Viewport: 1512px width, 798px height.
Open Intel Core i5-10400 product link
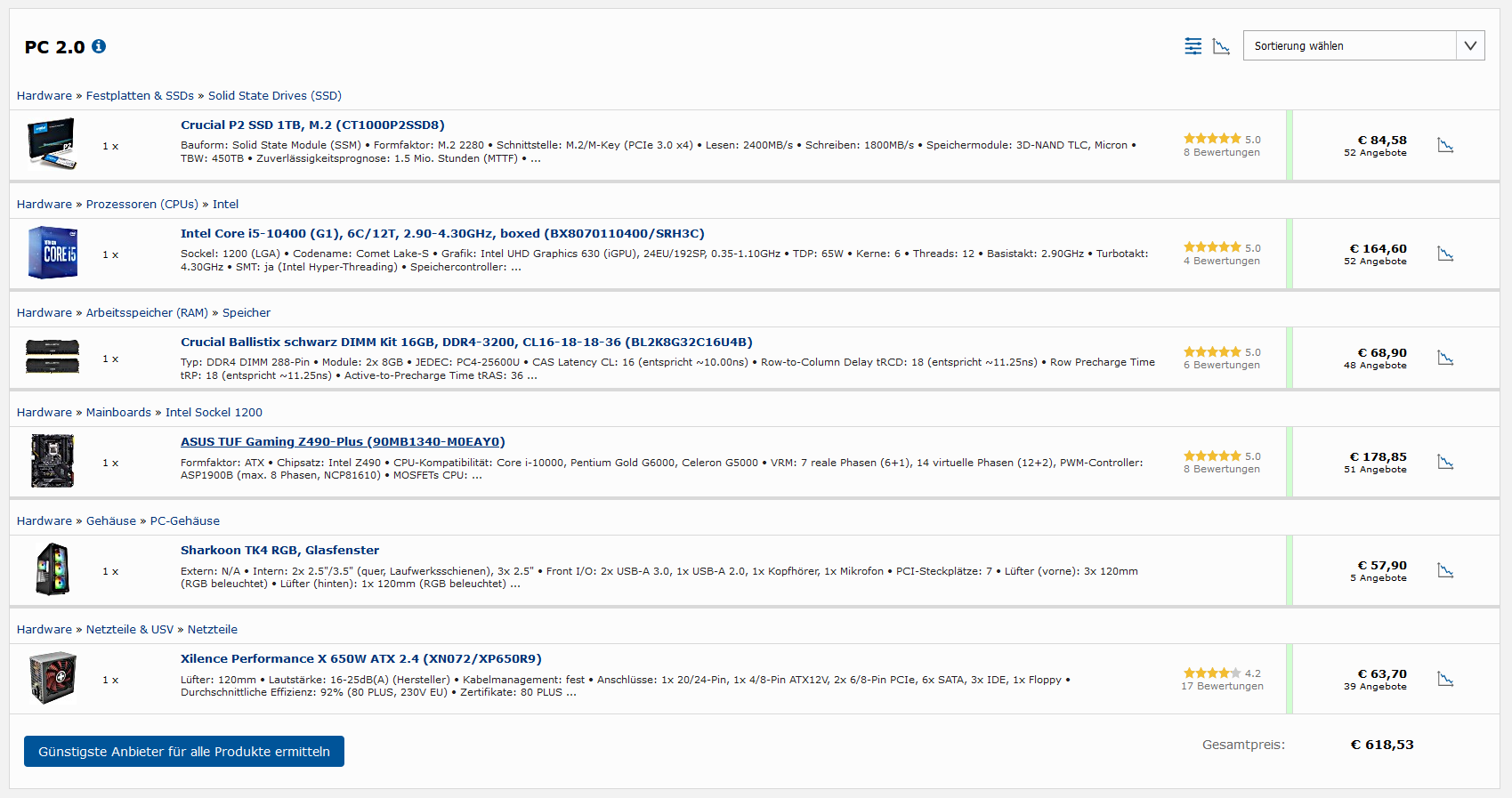[x=442, y=234]
